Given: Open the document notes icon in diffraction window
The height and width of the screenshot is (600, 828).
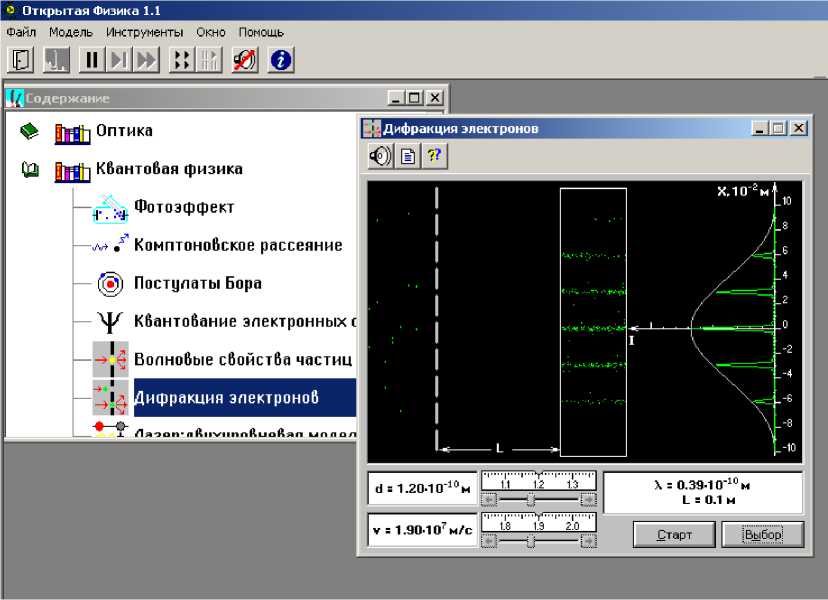Looking at the screenshot, I should (408, 156).
